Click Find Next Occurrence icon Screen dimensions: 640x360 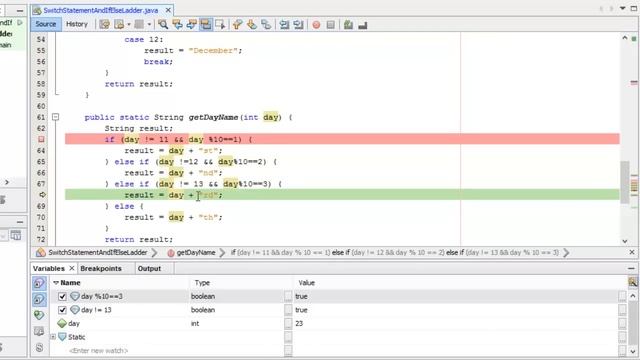pyautogui.click(x=191, y=24)
